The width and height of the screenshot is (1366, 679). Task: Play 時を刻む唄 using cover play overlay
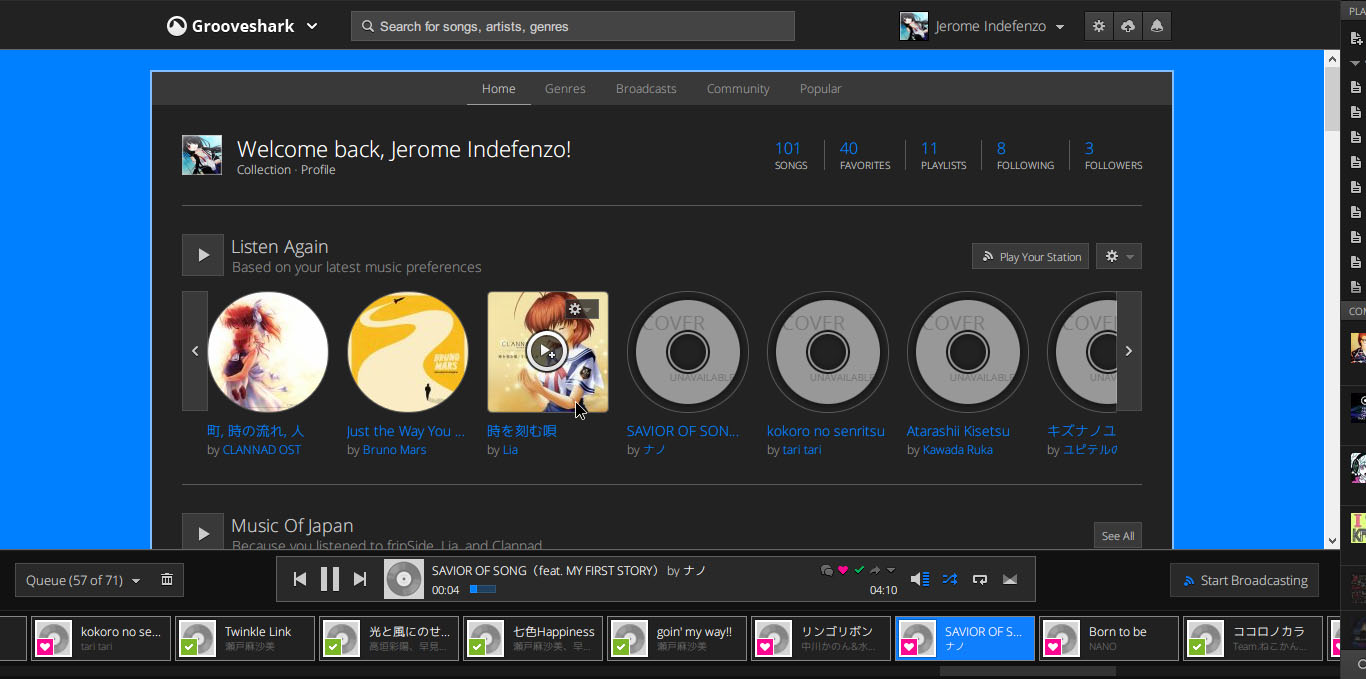[x=546, y=350]
